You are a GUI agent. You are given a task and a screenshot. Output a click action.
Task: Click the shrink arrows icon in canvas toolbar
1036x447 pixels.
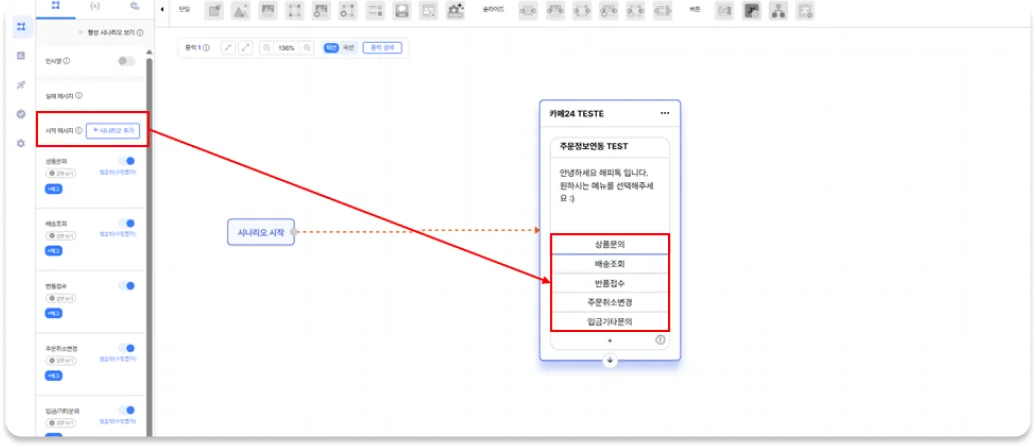tap(228, 48)
